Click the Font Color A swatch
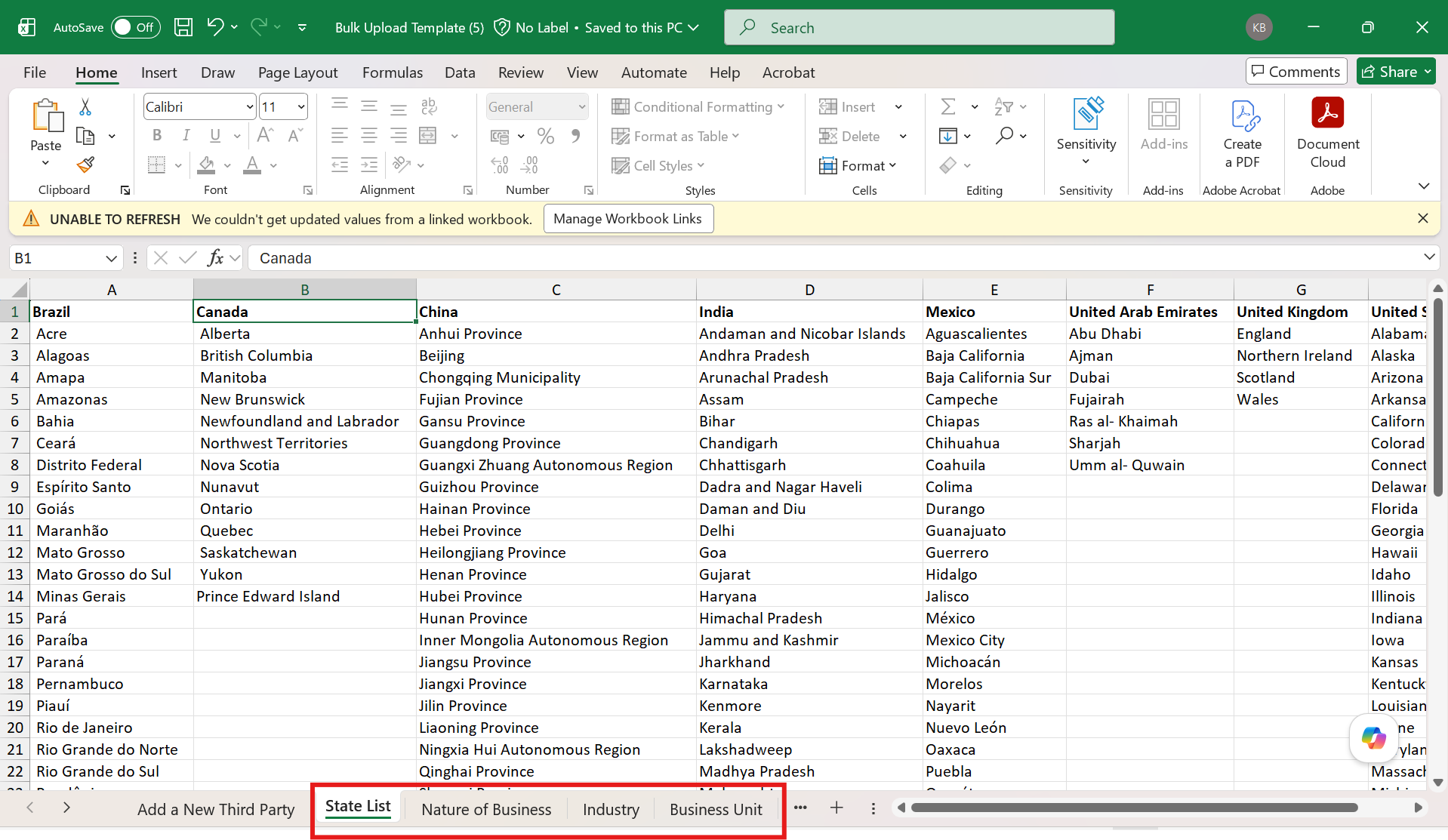Screen dimensions: 1448x840 pyautogui.click(x=252, y=165)
